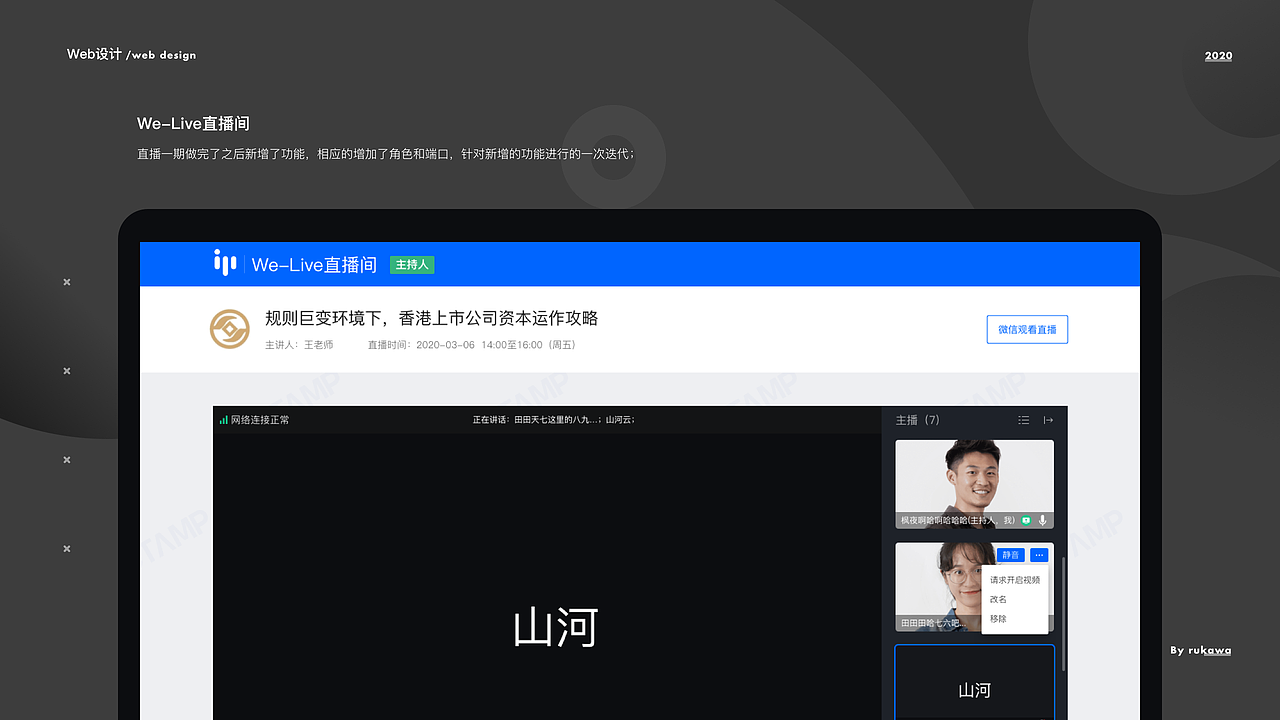Click the 微信观看直播 button
The height and width of the screenshot is (720, 1280).
pyautogui.click(x=1027, y=329)
